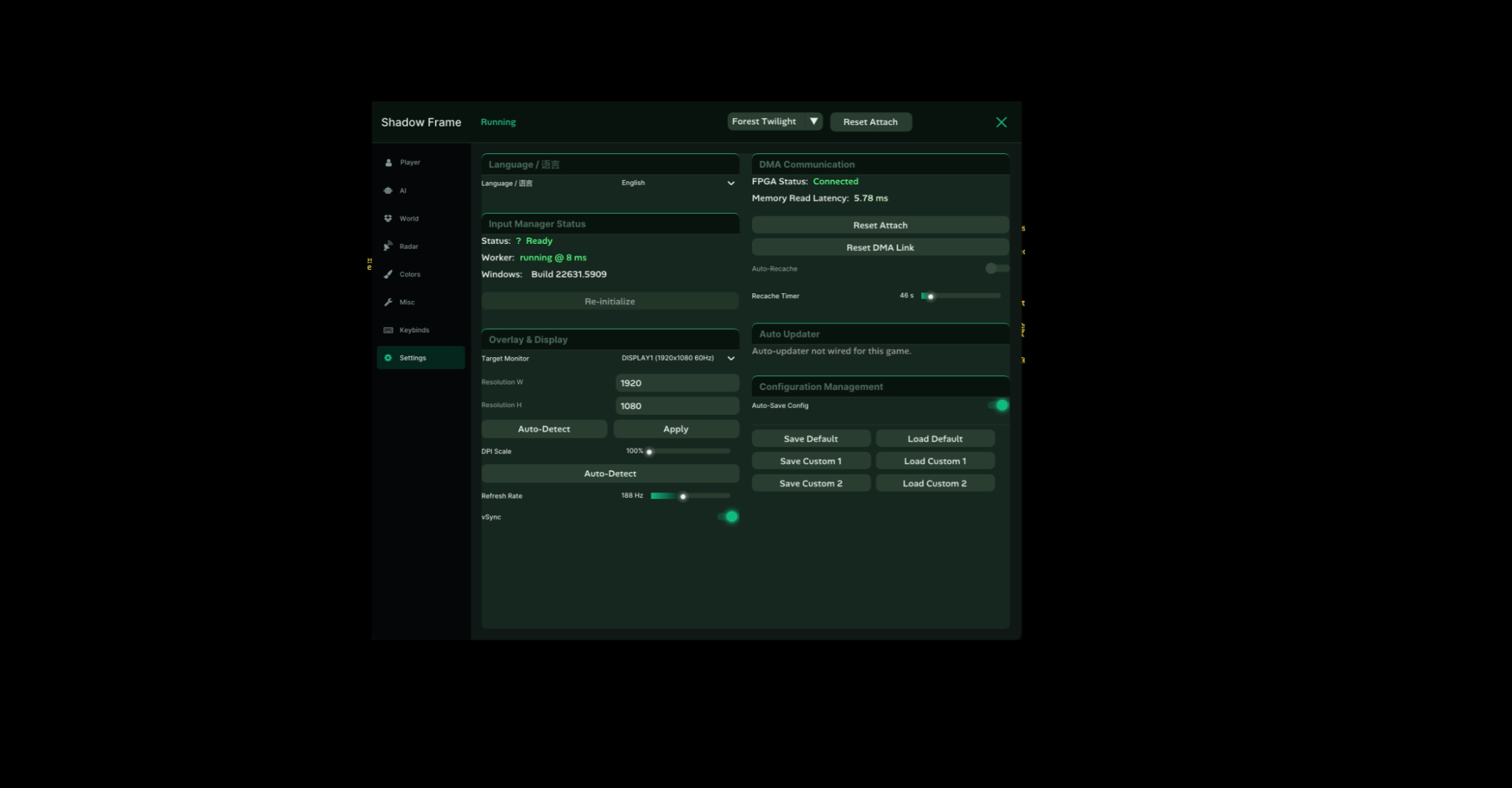Open the AI section via its brain icon

[388, 190]
